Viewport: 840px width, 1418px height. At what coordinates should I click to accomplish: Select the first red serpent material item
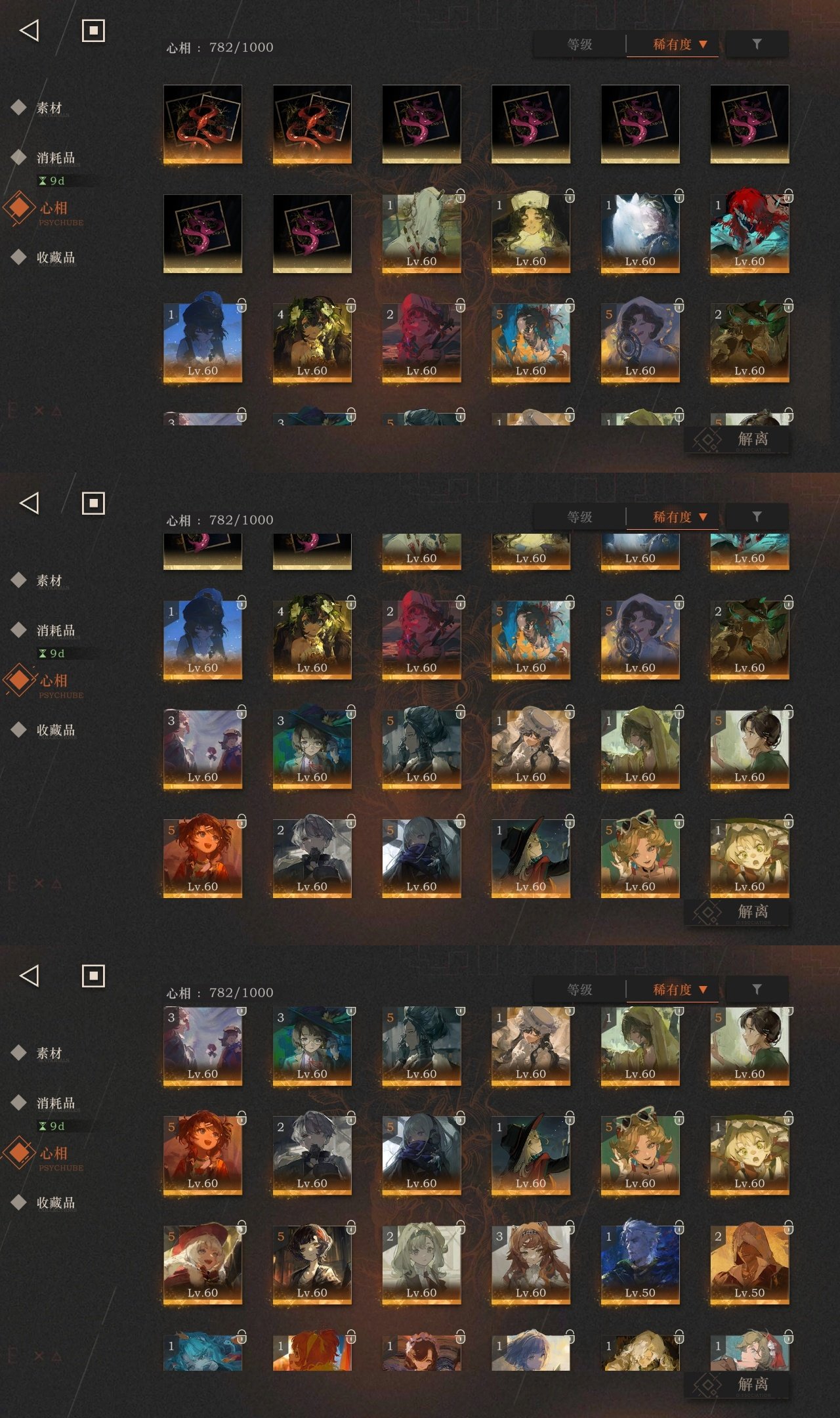(203, 124)
